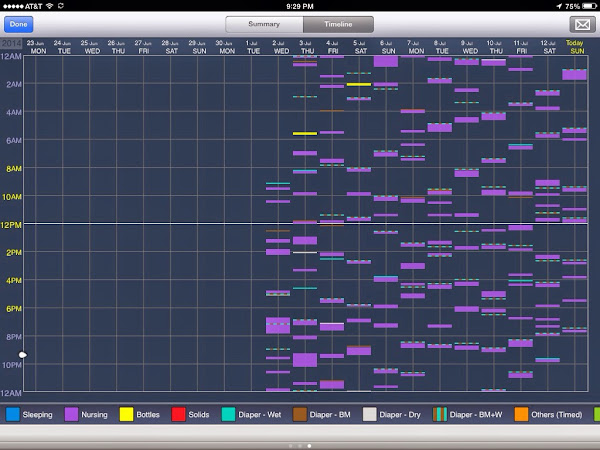Click the 8AM time label
The height and width of the screenshot is (450, 600).
(x=14, y=169)
